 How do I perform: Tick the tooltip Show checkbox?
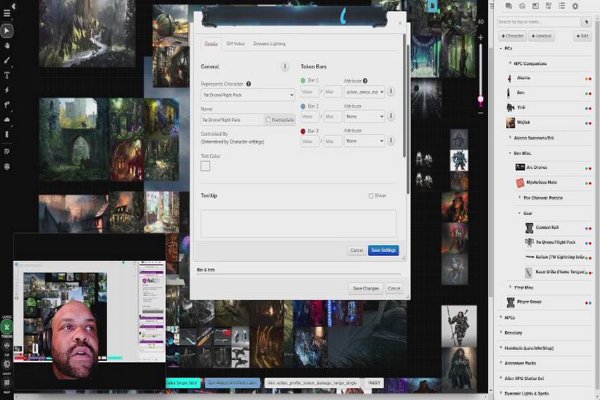coord(371,196)
